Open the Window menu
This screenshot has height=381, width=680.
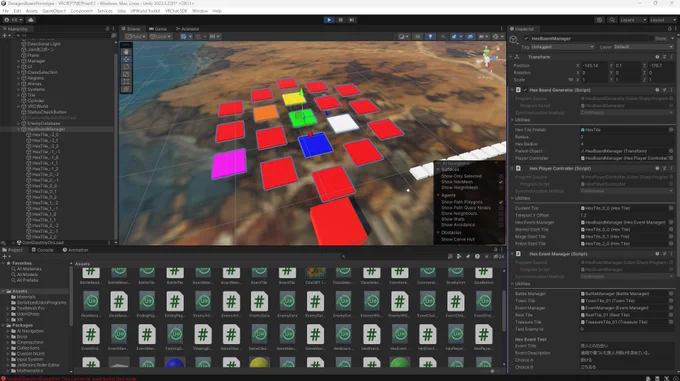pyautogui.click(x=200, y=11)
